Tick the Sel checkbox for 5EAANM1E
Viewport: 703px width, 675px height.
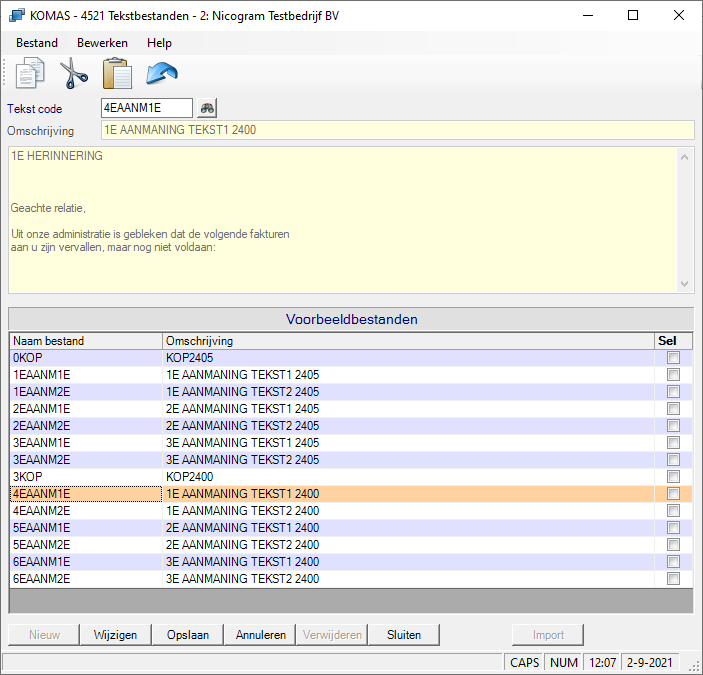[x=673, y=528]
